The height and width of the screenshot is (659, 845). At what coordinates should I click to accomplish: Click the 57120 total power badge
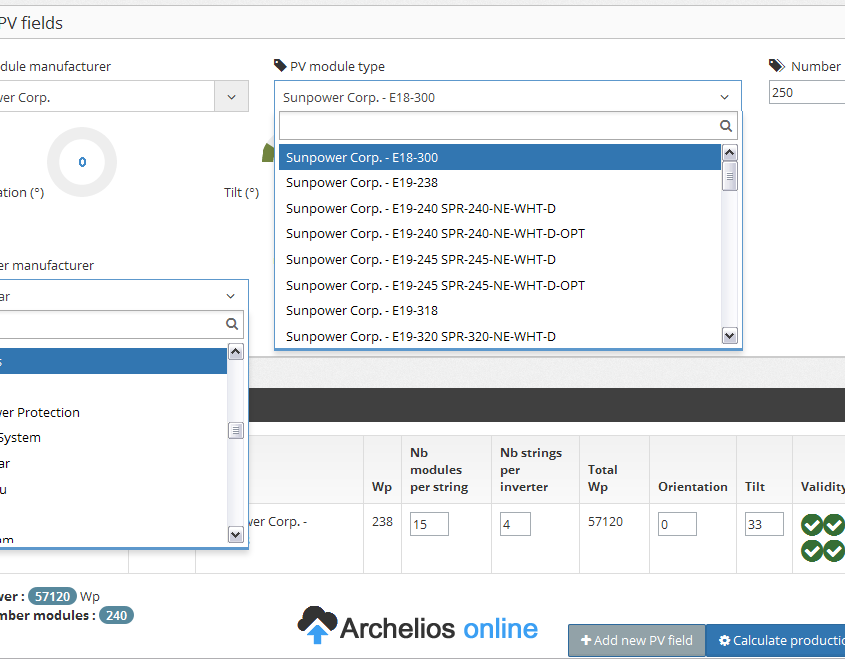[52, 596]
